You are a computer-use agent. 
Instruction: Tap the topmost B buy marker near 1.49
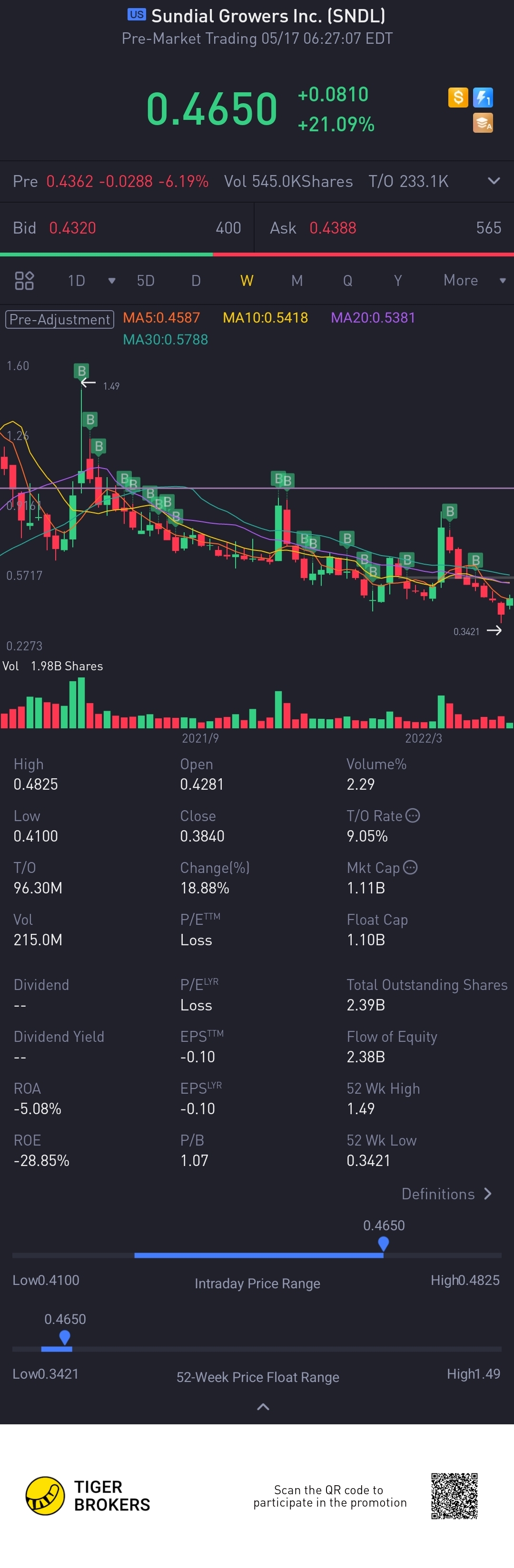(x=81, y=371)
